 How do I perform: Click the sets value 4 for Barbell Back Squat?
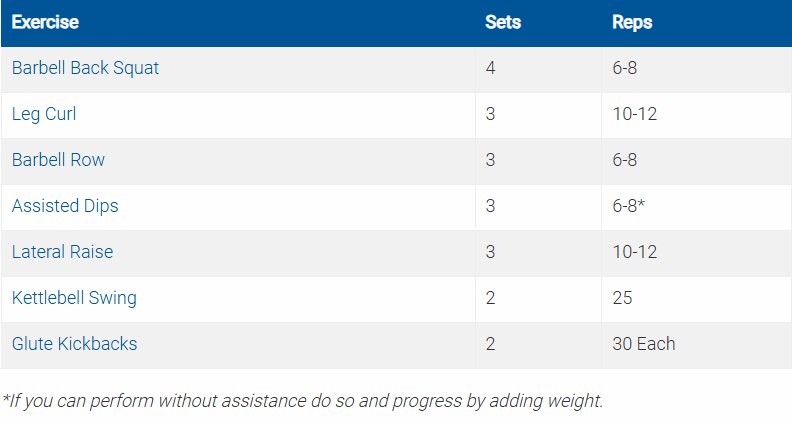tap(491, 68)
